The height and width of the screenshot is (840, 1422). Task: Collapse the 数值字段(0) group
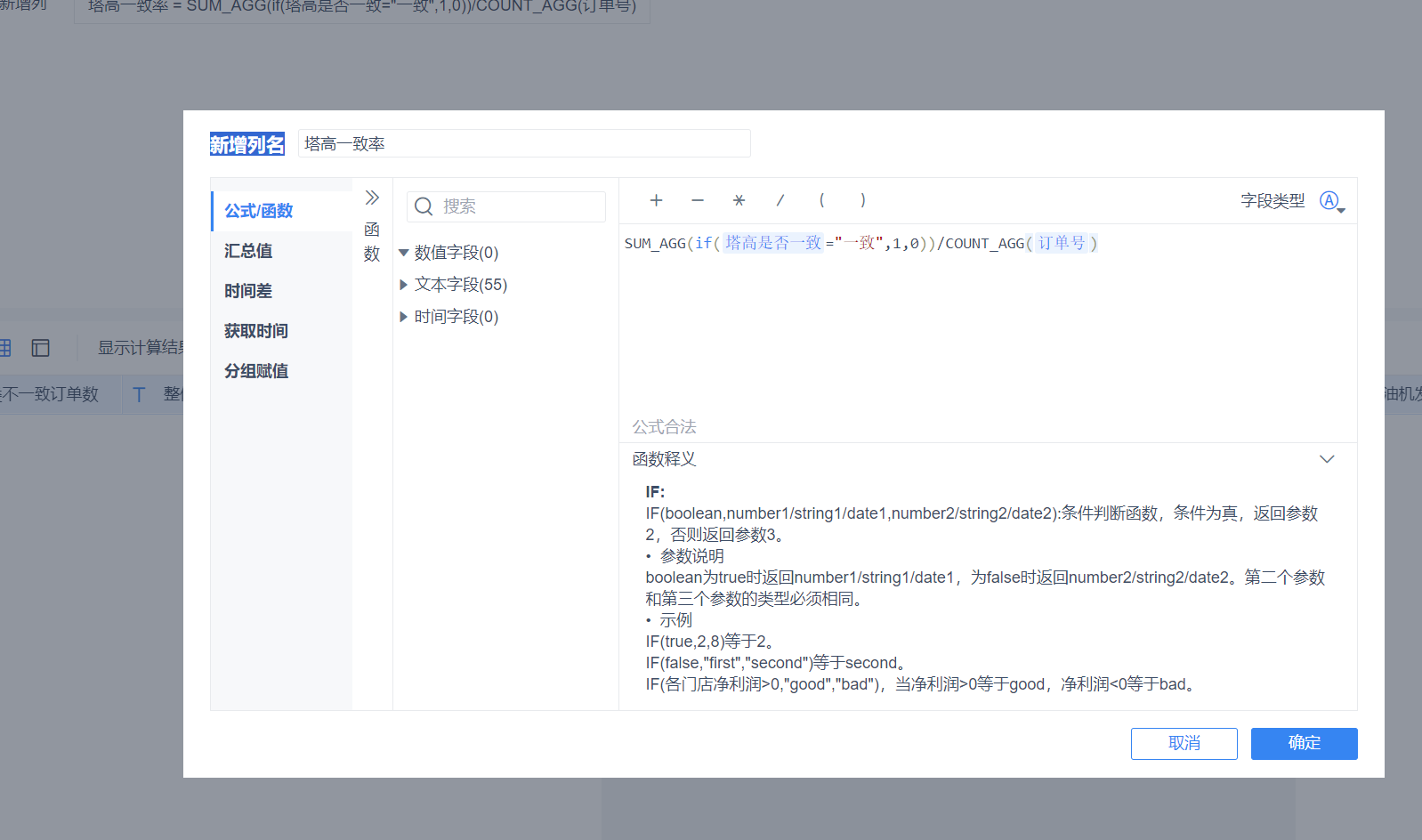(403, 253)
